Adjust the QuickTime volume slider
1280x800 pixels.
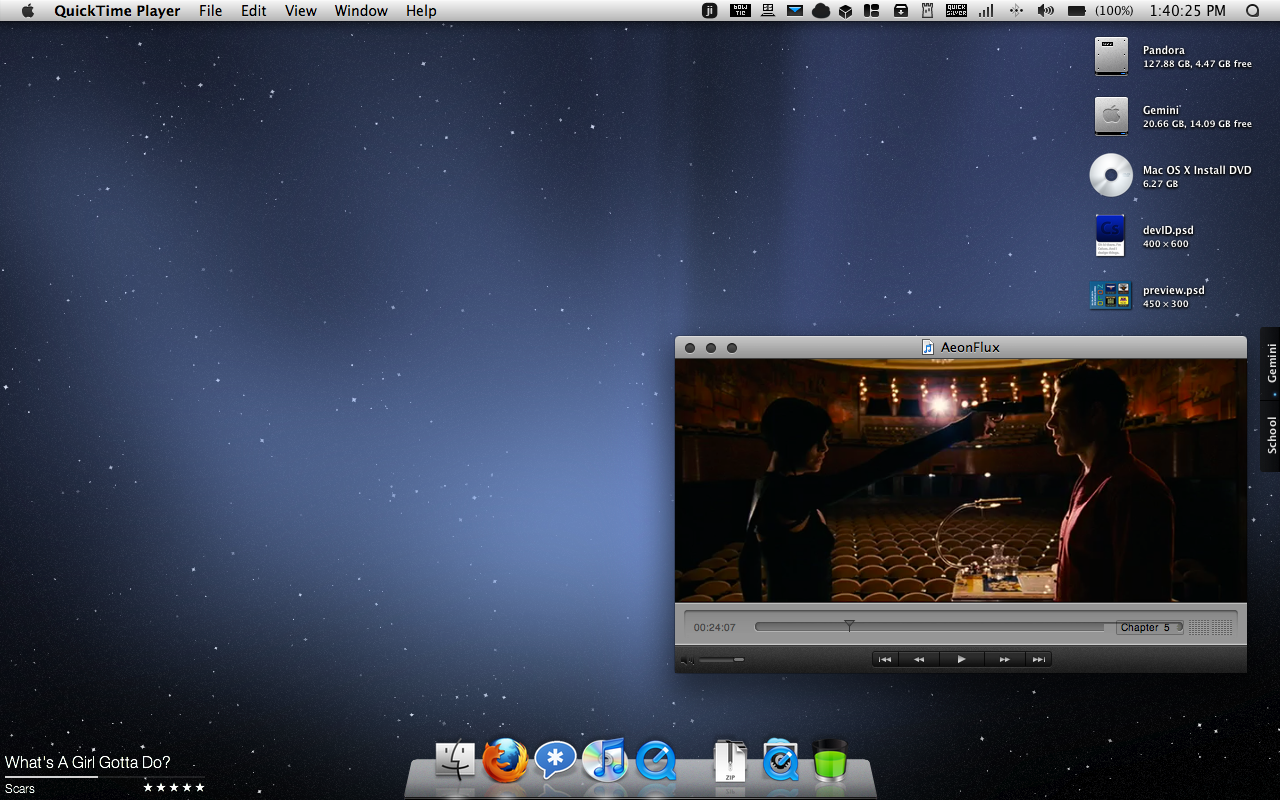pyautogui.click(x=722, y=660)
